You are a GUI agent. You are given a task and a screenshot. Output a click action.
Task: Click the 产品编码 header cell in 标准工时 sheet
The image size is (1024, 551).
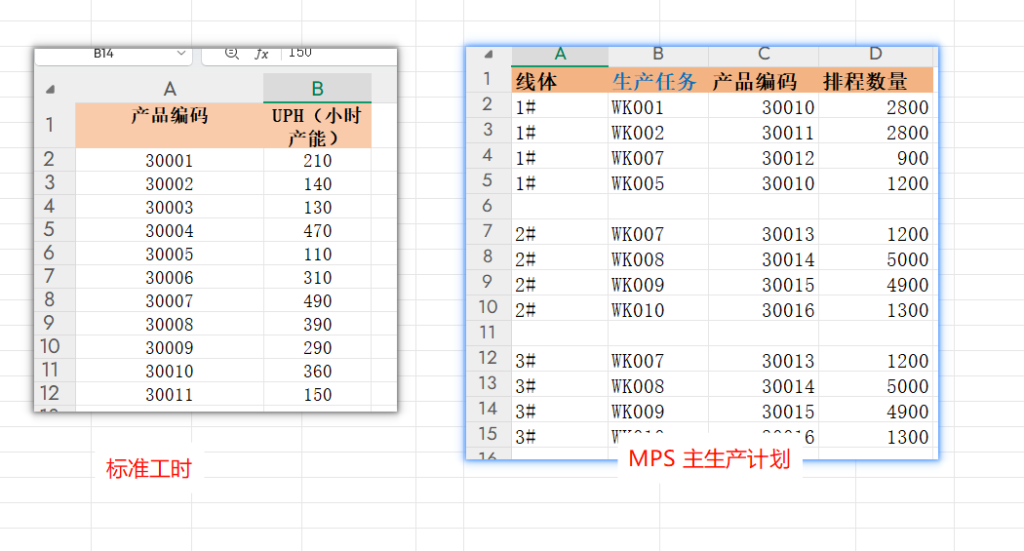[170, 125]
